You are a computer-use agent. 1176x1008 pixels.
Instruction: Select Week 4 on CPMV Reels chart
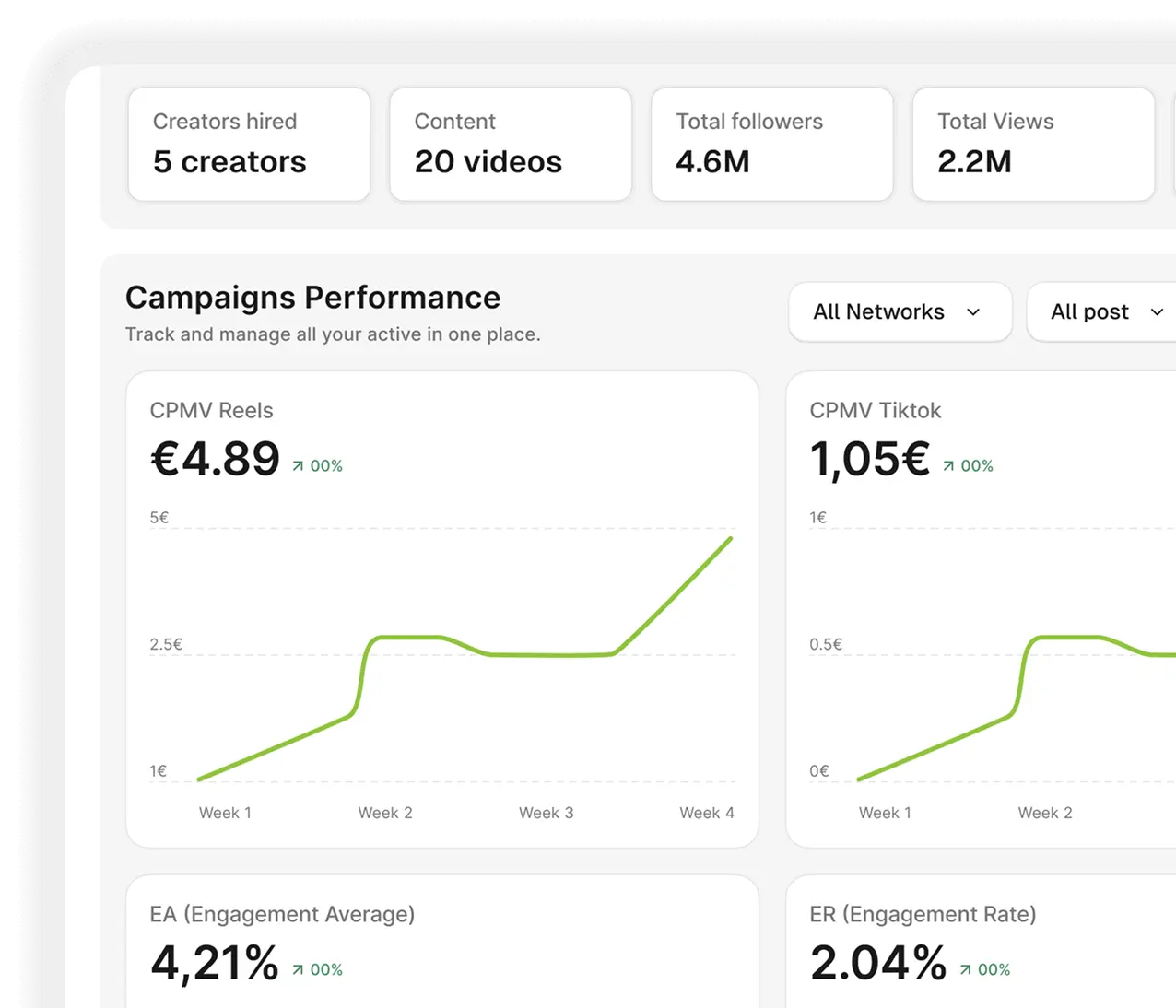(x=707, y=813)
